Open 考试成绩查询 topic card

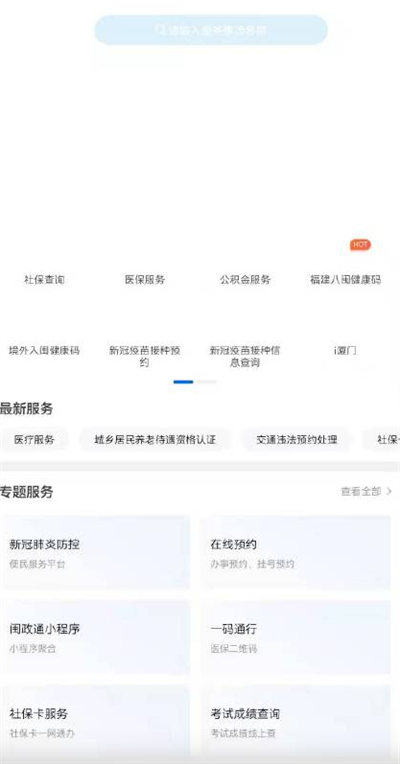pos(296,722)
